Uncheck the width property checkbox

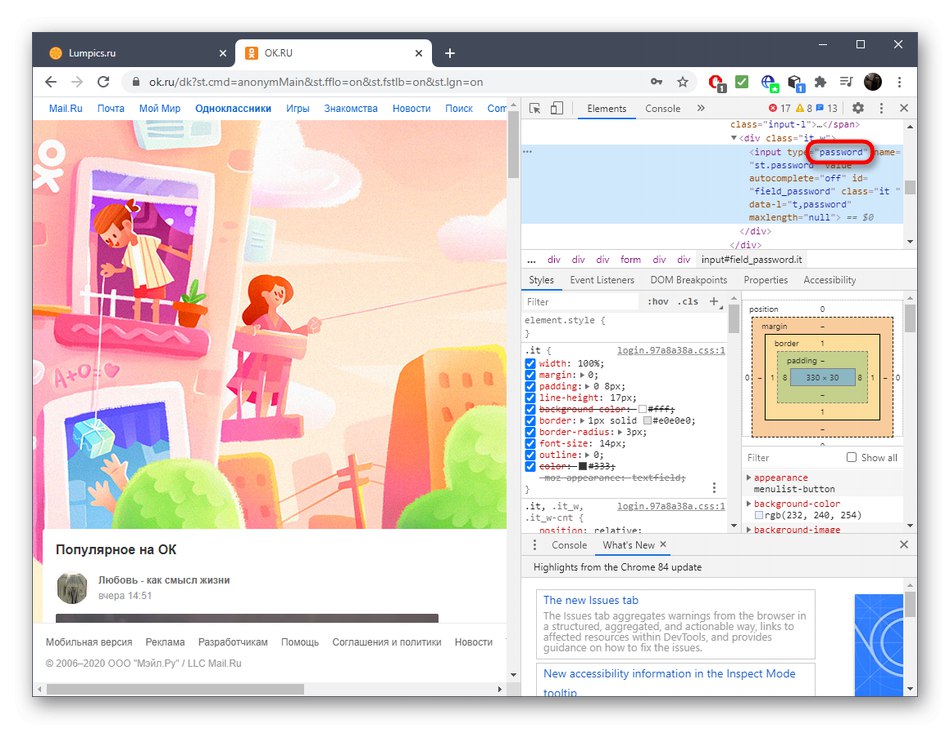(530, 364)
